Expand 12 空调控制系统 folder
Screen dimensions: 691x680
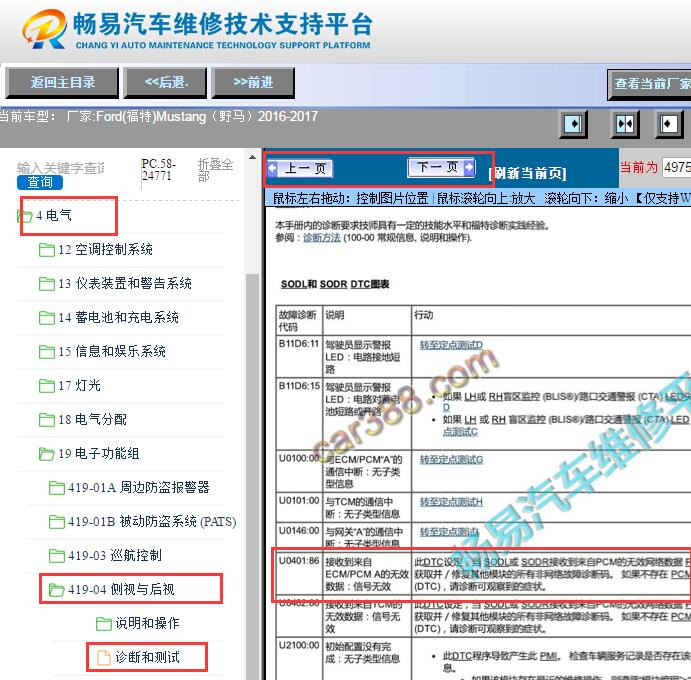coord(105,249)
